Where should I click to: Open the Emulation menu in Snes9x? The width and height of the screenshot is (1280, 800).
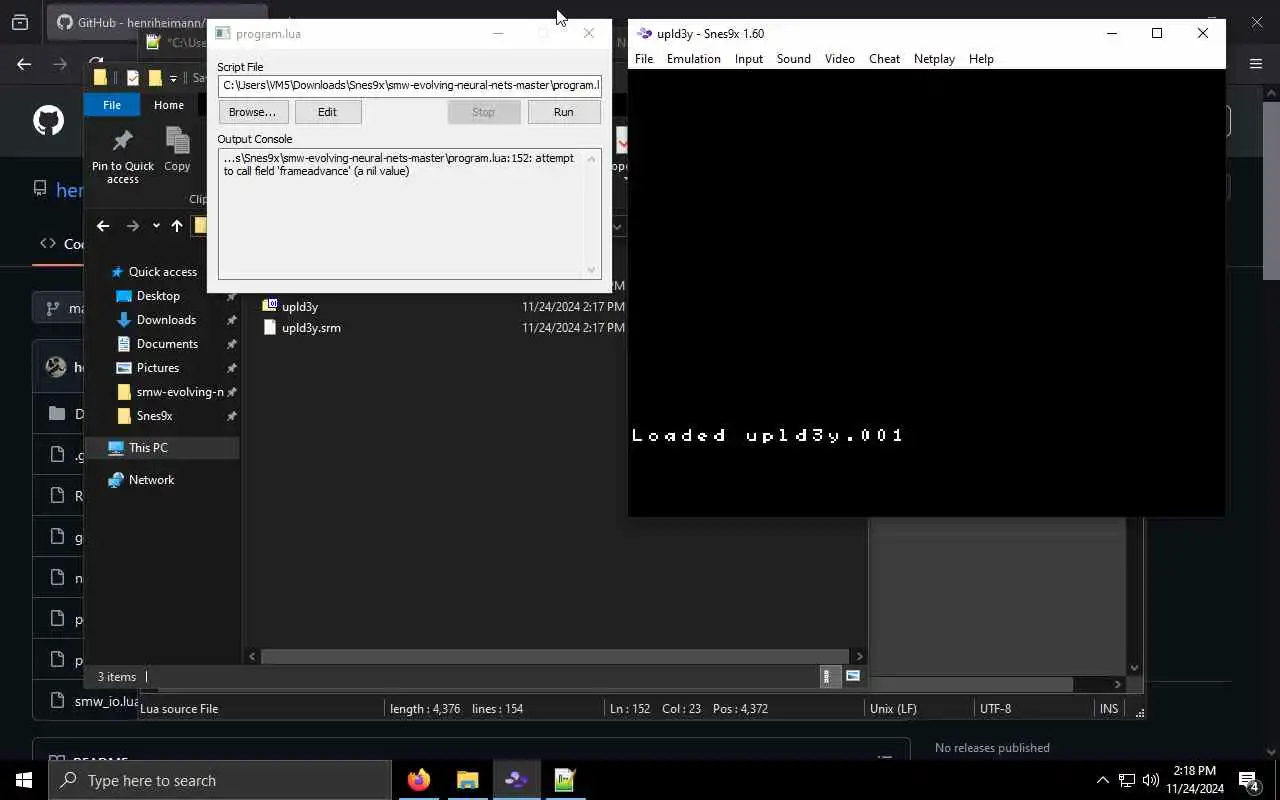693,59
